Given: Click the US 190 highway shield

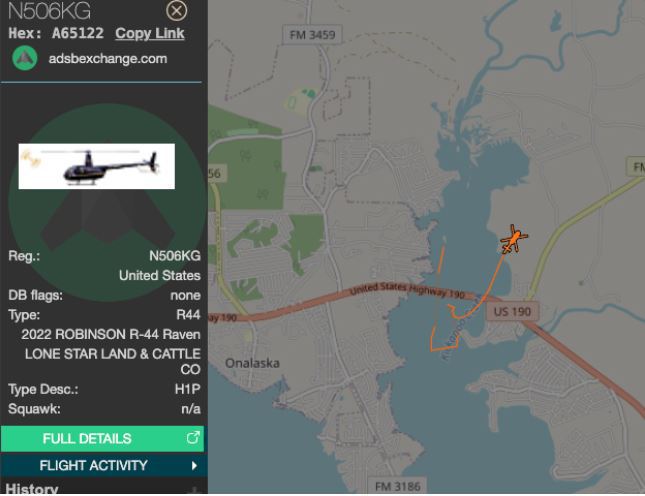Looking at the screenshot, I should point(515,312).
